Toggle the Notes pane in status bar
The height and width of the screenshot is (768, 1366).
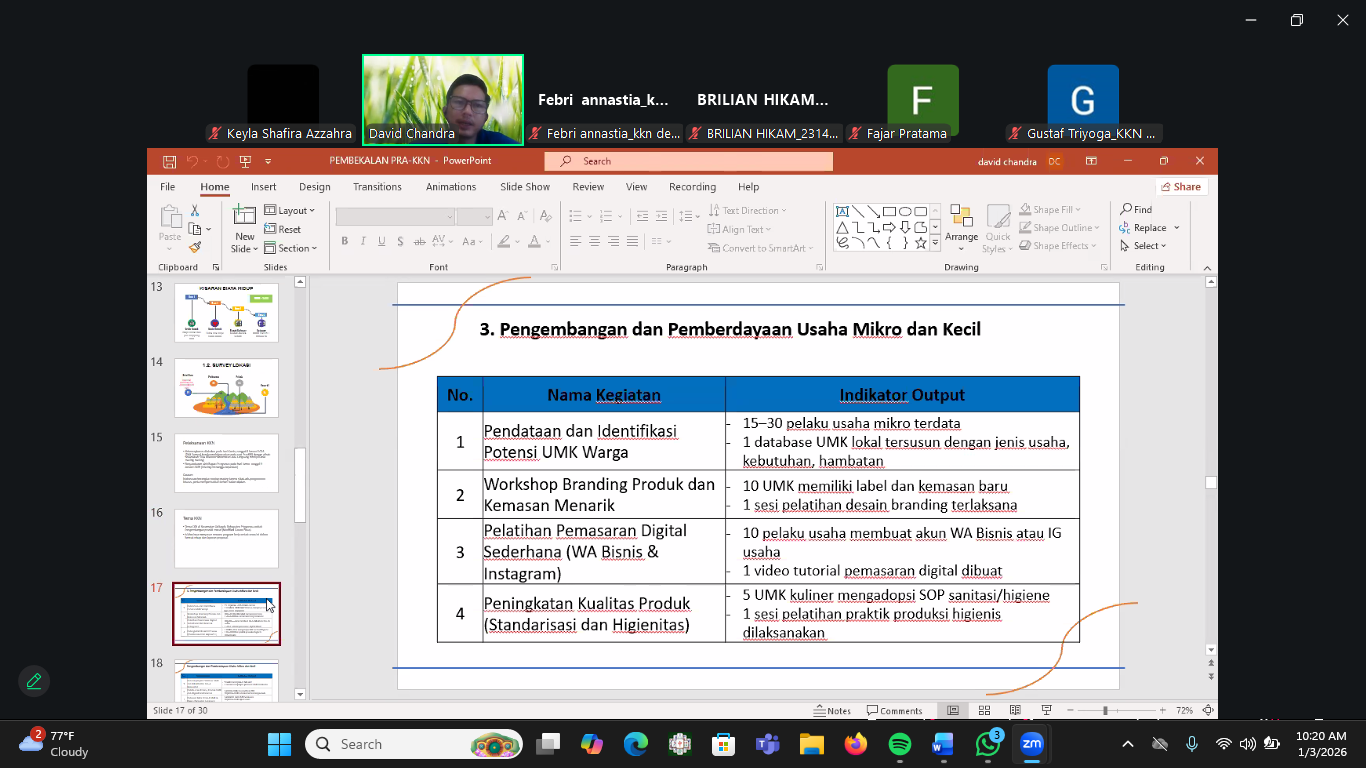click(x=831, y=711)
